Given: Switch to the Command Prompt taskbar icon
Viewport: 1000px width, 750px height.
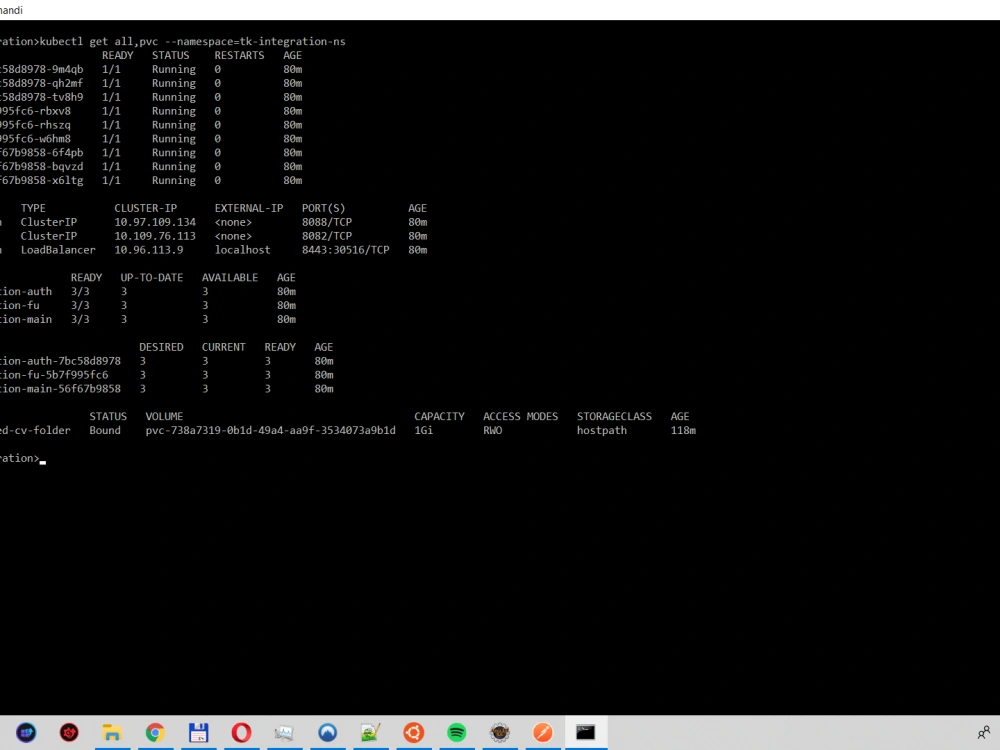Looking at the screenshot, I should tap(585, 732).
